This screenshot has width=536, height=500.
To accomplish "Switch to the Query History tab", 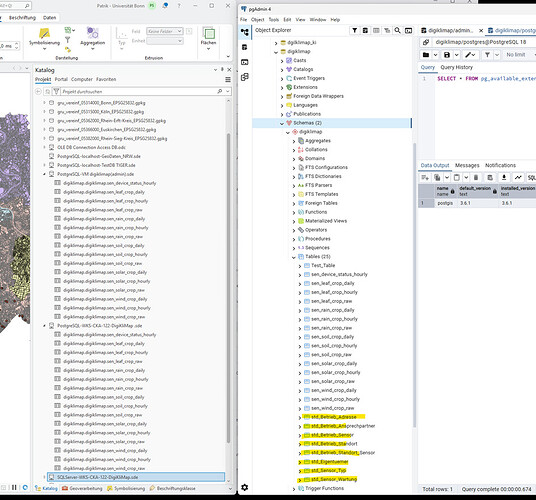I will click(456, 67).
